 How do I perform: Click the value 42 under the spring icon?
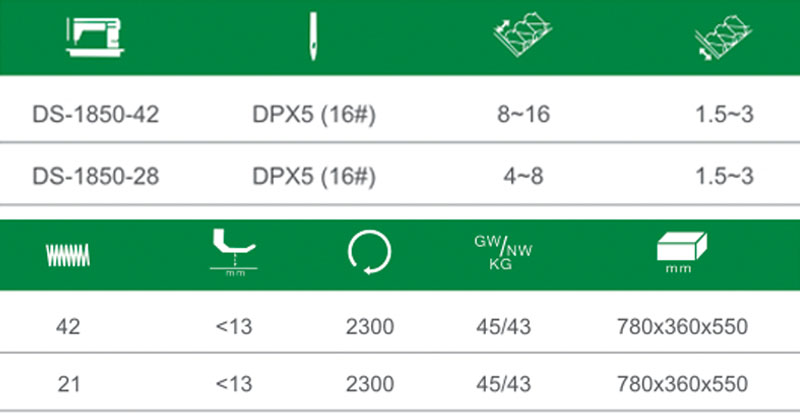coord(70,327)
